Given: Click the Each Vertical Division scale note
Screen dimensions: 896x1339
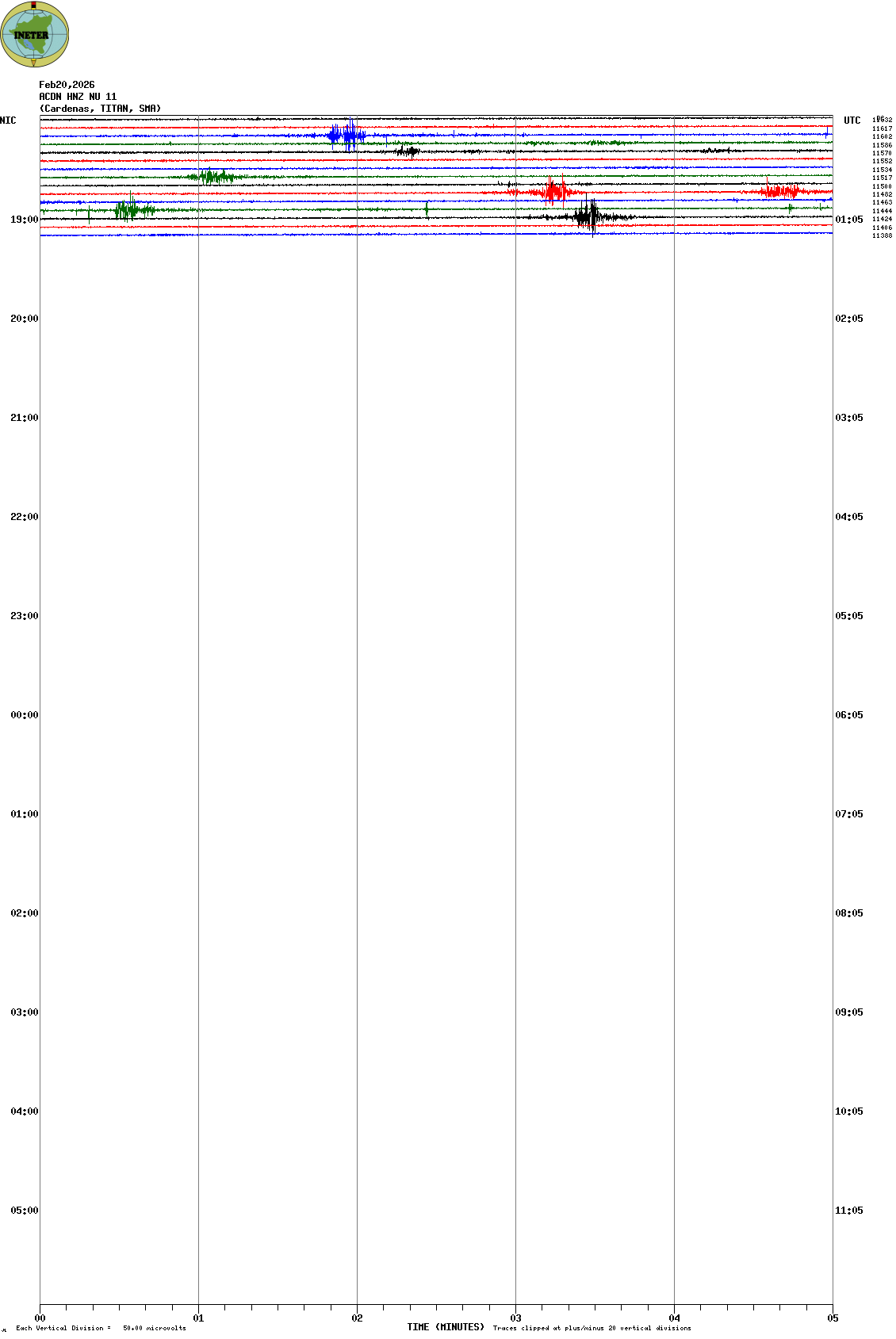Looking at the screenshot, I should pyautogui.click(x=101, y=1328).
